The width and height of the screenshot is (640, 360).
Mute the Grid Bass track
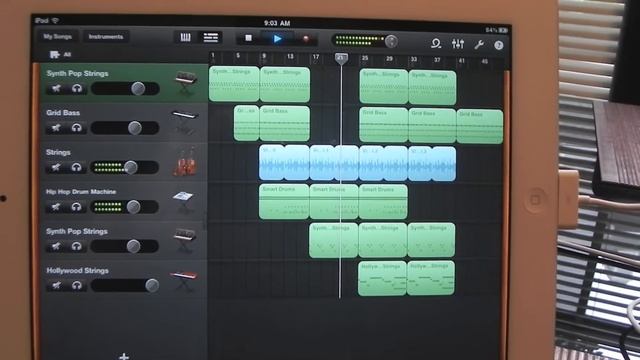pyautogui.click(x=56, y=128)
